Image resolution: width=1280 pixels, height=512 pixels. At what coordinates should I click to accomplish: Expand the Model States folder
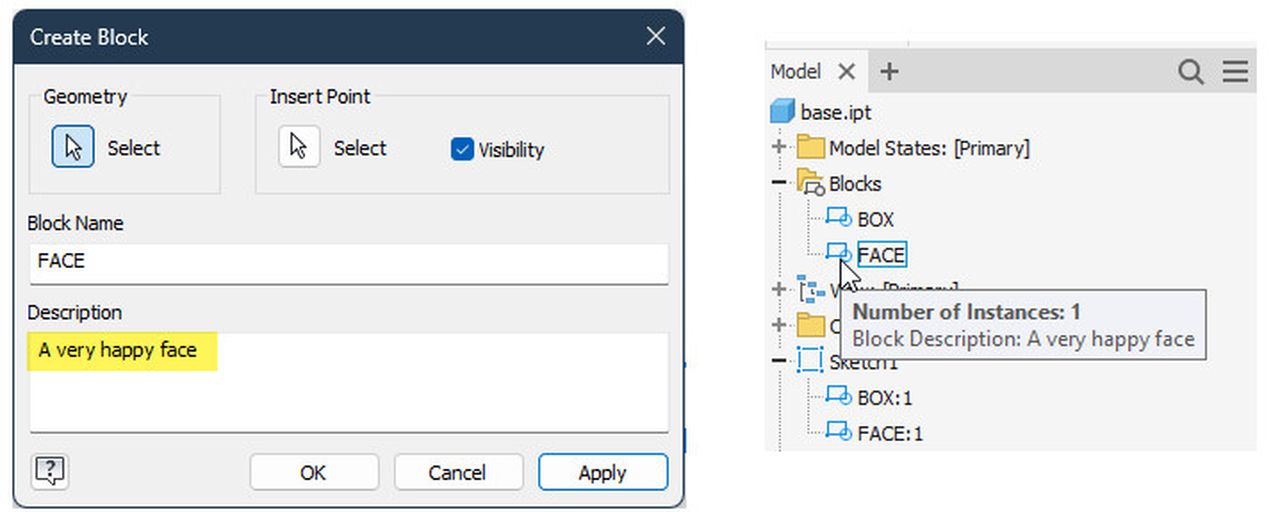[x=779, y=148]
